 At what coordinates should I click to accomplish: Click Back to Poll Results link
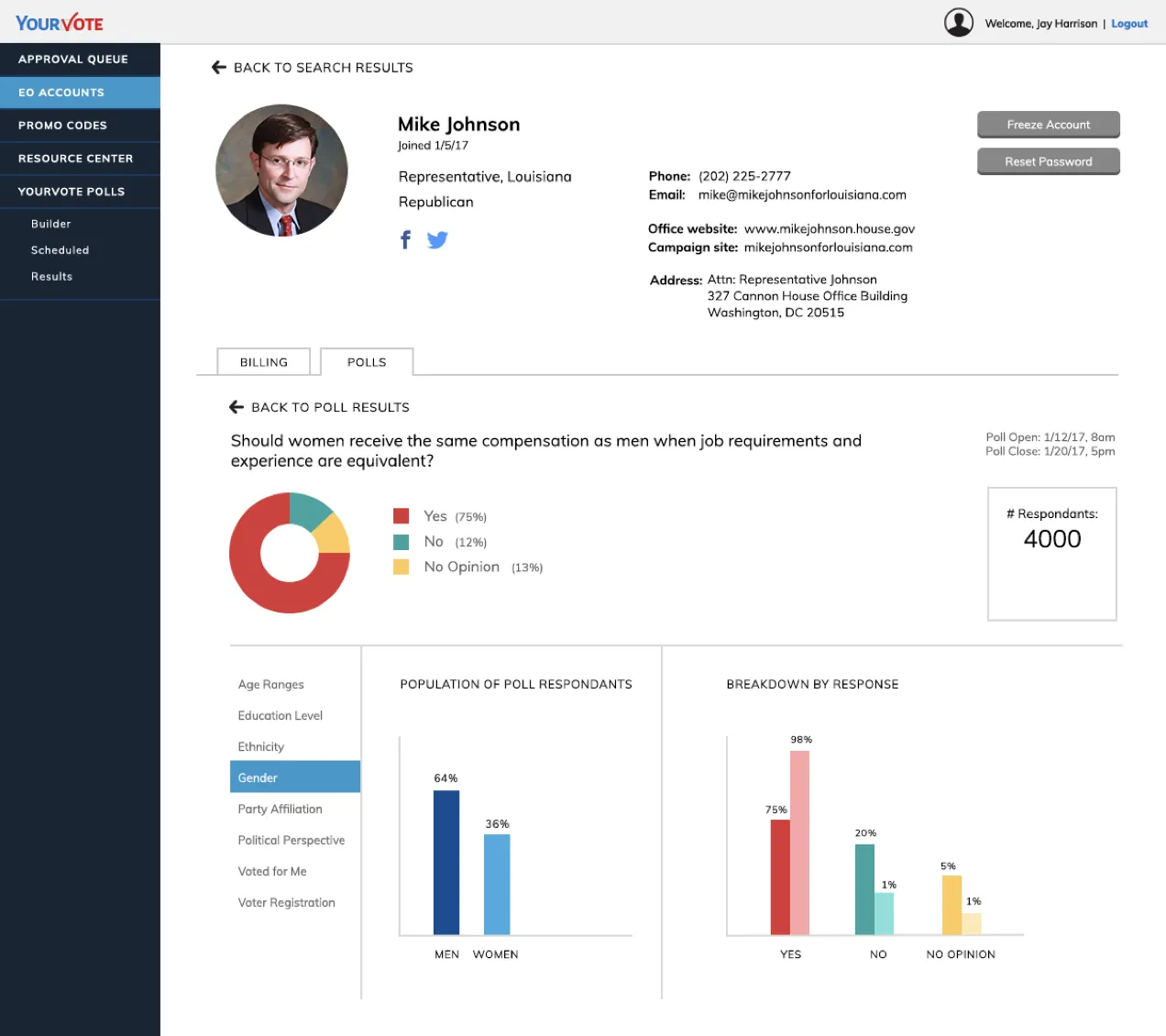[x=331, y=407]
